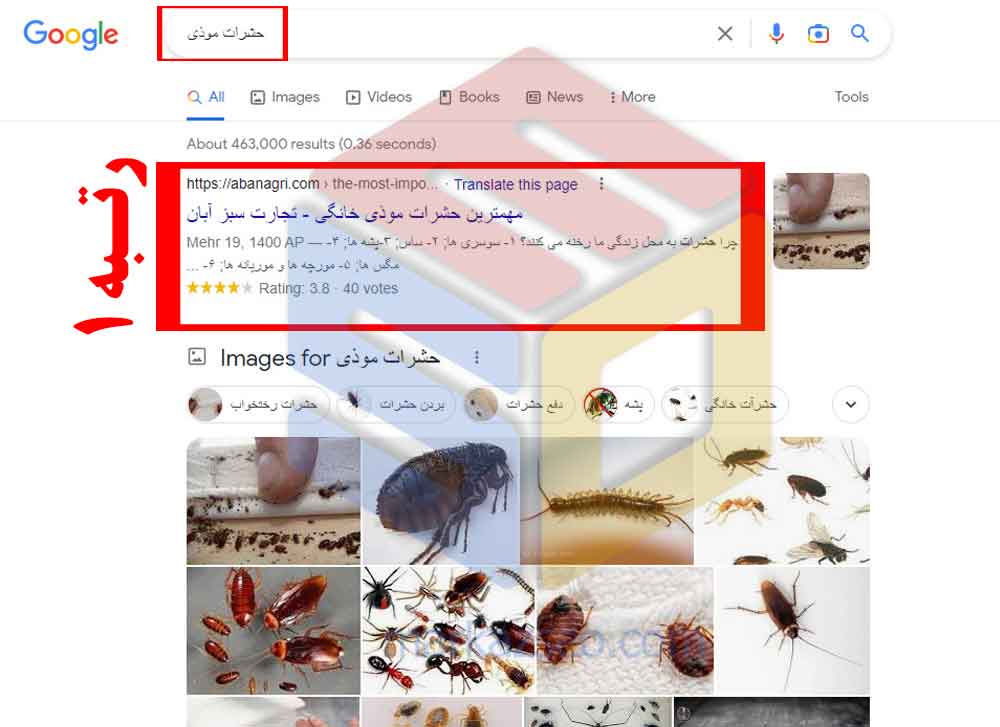The image size is (1000, 727).
Task: Click the Google logo
Action: (71, 34)
